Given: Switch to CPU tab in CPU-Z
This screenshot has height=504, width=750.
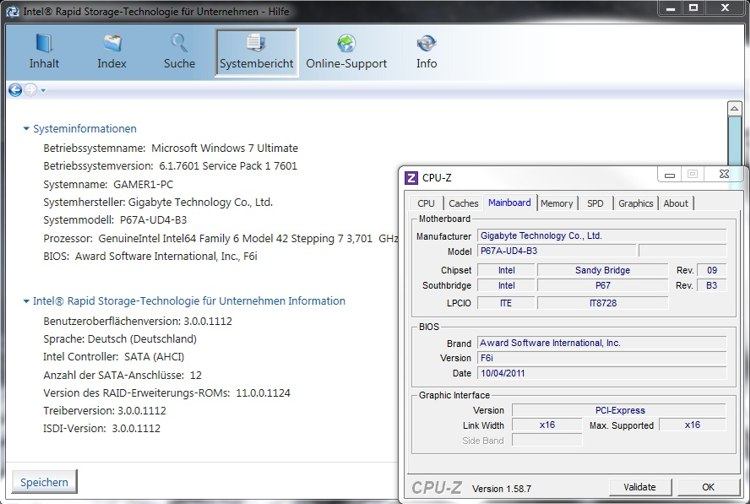Looking at the screenshot, I should point(426,203).
